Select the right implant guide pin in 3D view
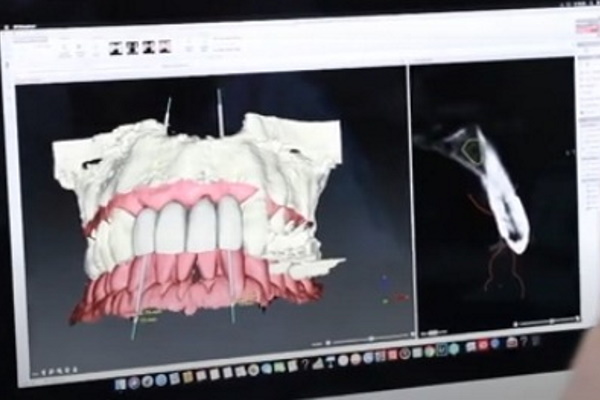This screenshot has height=400, width=600. (x=219, y=110)
